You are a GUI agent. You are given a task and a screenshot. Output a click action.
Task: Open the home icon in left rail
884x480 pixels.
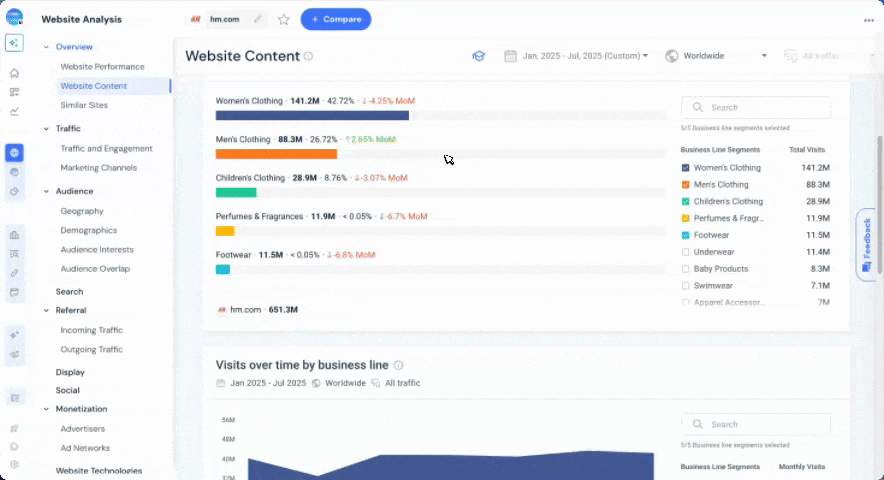pyautogui.click(x=14, y=73)
